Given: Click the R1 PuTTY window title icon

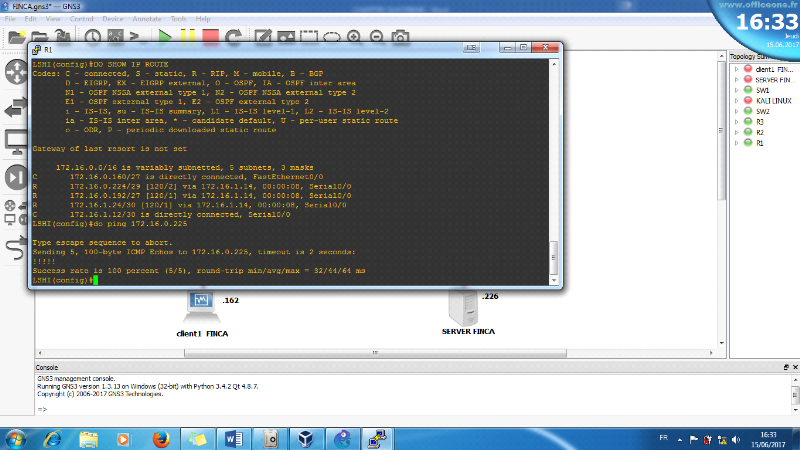Looking at the screenshot, I should (36, 49).
